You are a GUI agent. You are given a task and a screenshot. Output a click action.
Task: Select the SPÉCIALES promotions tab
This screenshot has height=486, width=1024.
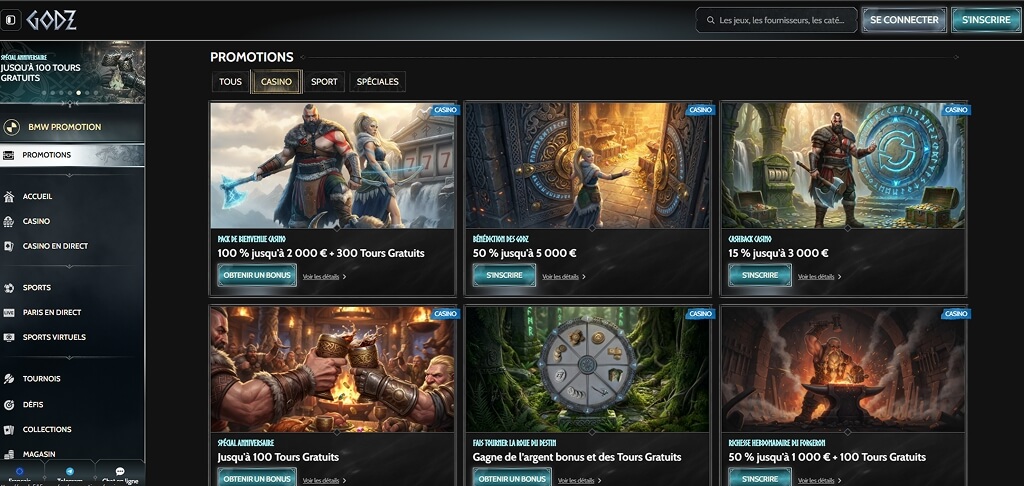377,82
